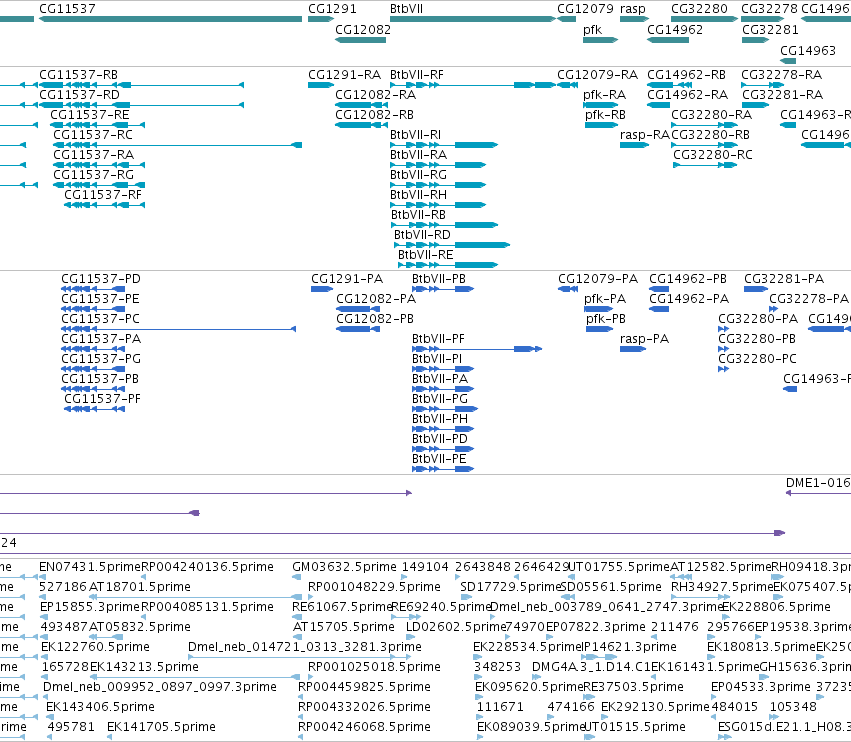
Task: Open transcript CG32278-RA
Action: (763, 85)
